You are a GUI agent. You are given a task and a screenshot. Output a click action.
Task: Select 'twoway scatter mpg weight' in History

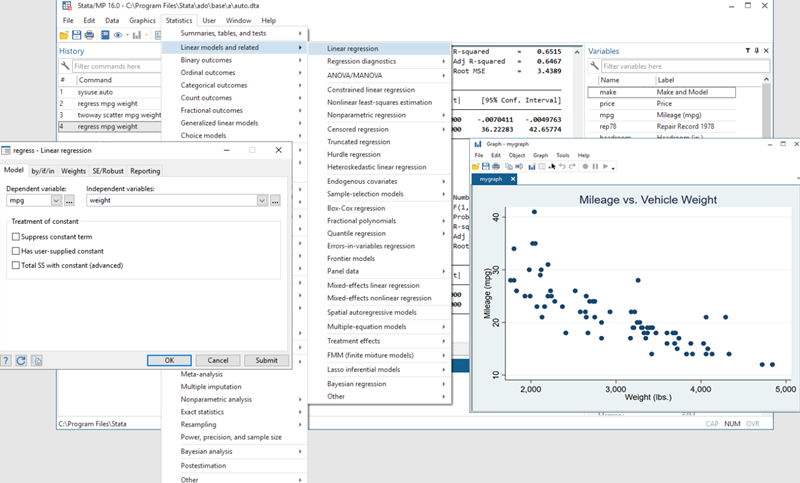click(x=110, y=115)
